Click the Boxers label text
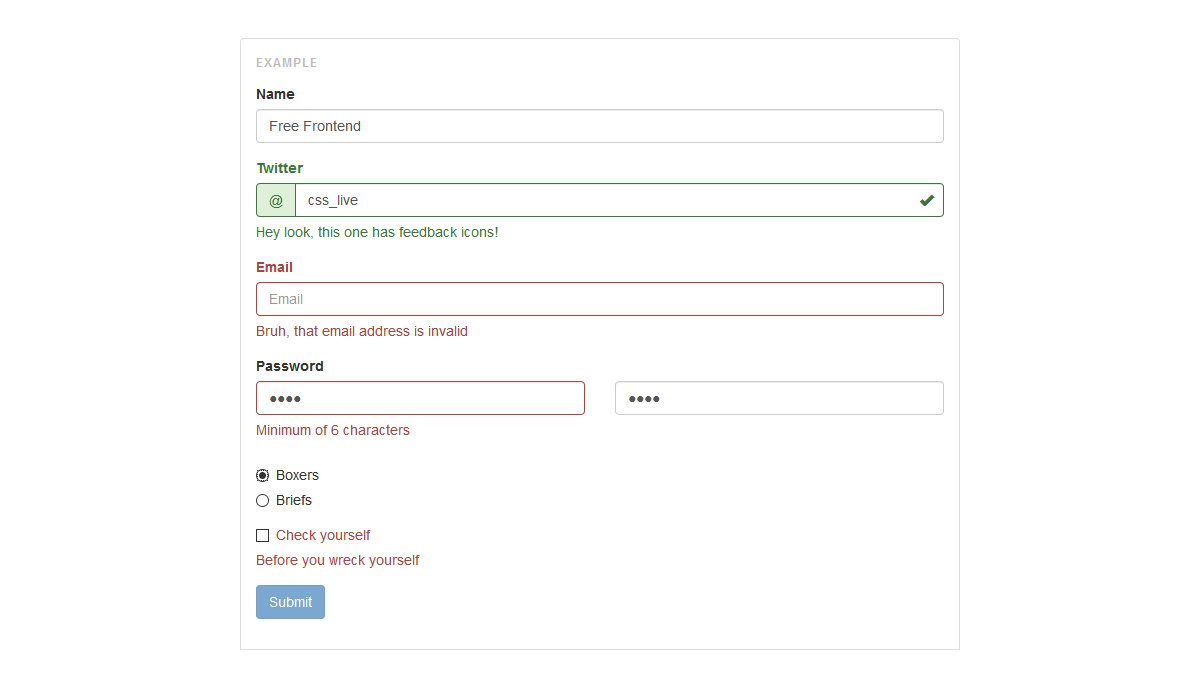The image size is (1200, 680). (297, 475)
